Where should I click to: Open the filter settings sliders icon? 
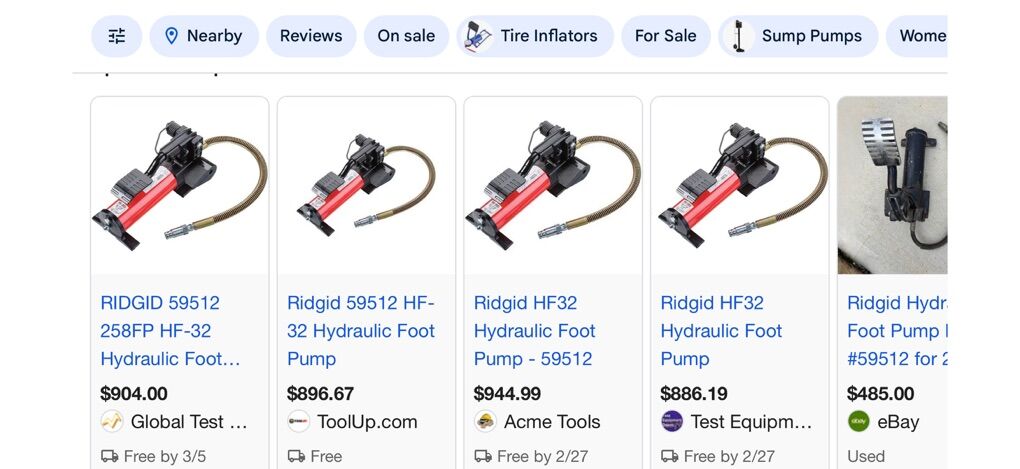(x=117, y=36)
